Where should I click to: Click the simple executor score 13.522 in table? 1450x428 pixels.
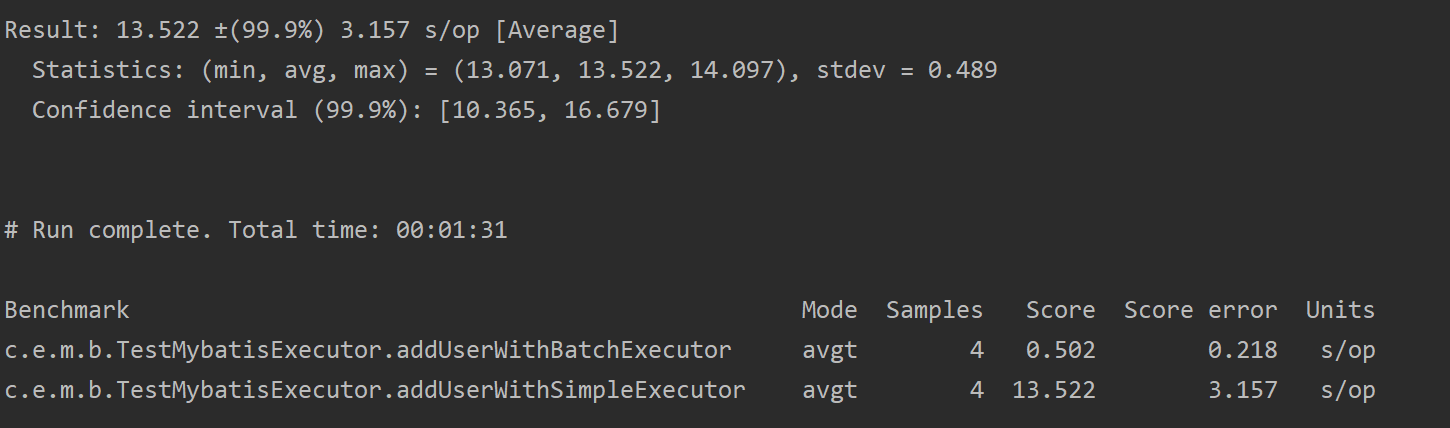click(1053, 390)
